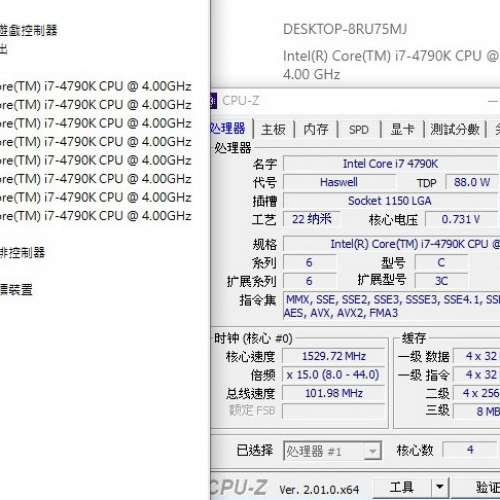
Task: Click the 规格 specification field
Action: click(391, 244)
